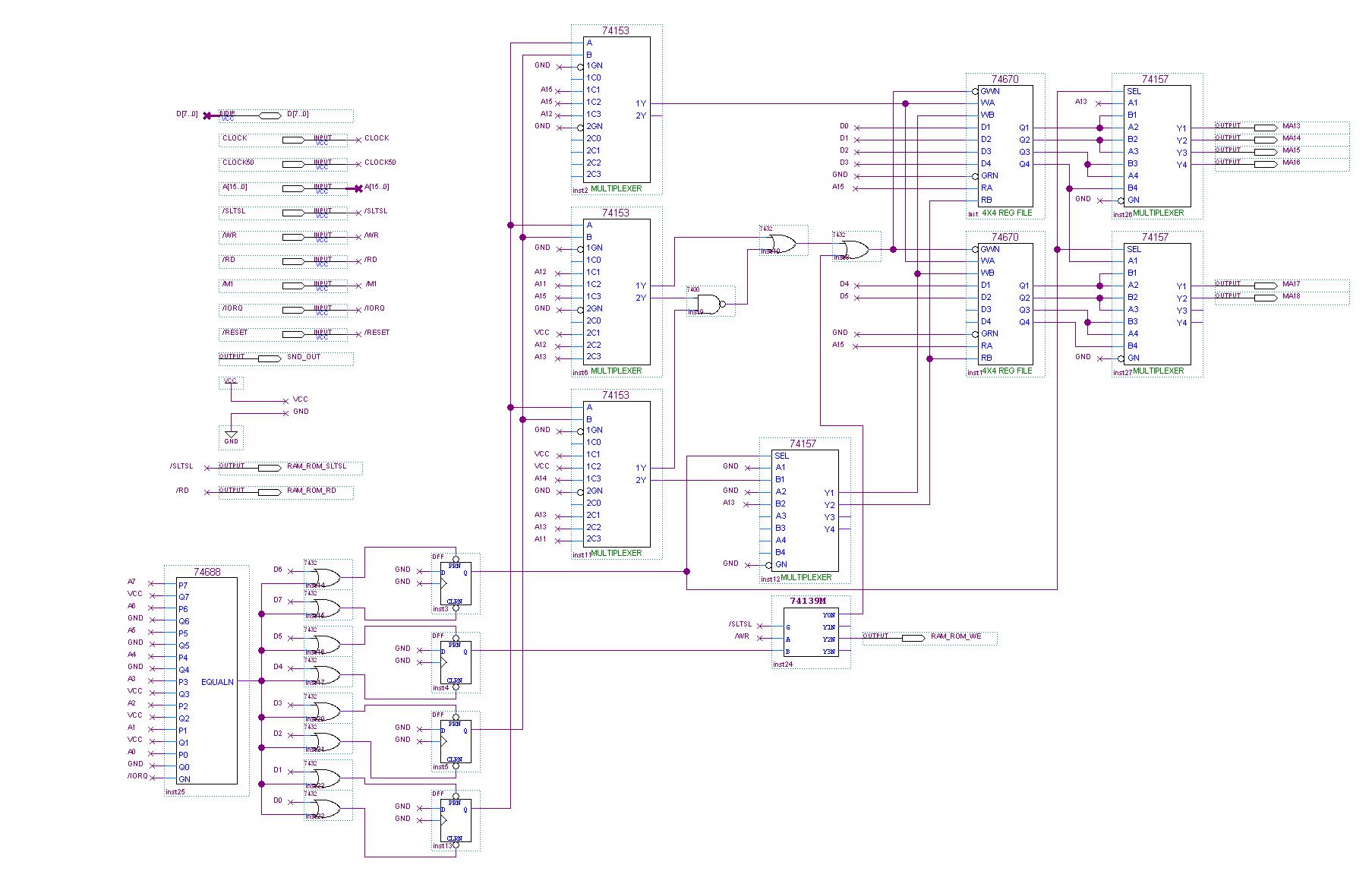Select the 74157 multiplexer labeled inst12
The height and width of the screenshot is (887, 1372).
[805, 510]
